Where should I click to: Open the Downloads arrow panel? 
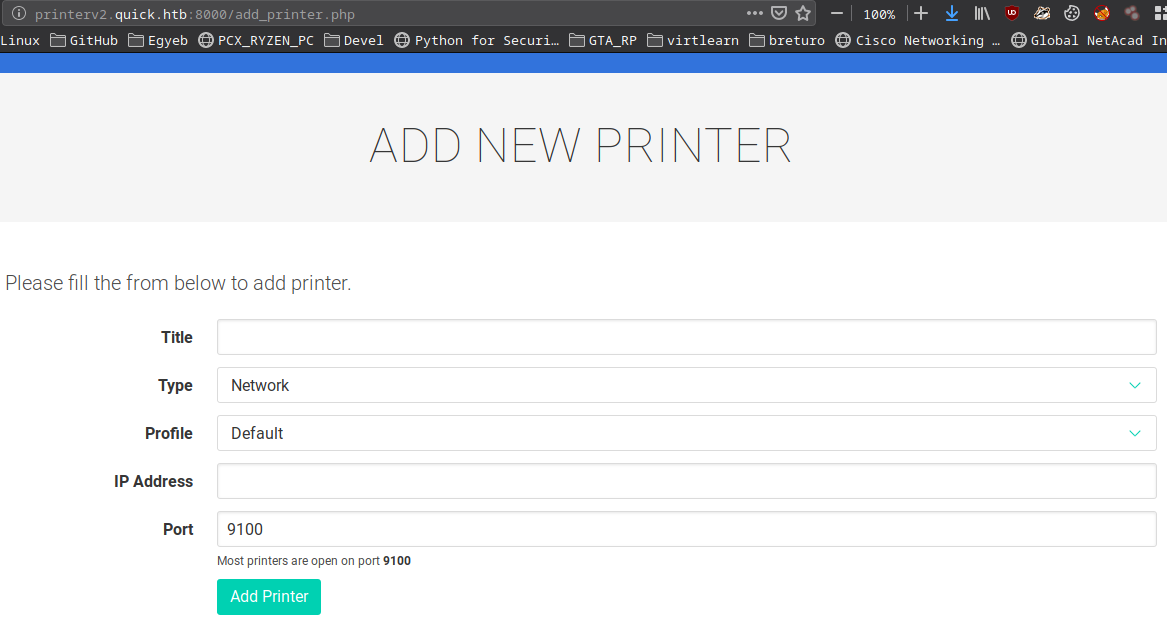point(951,14)
